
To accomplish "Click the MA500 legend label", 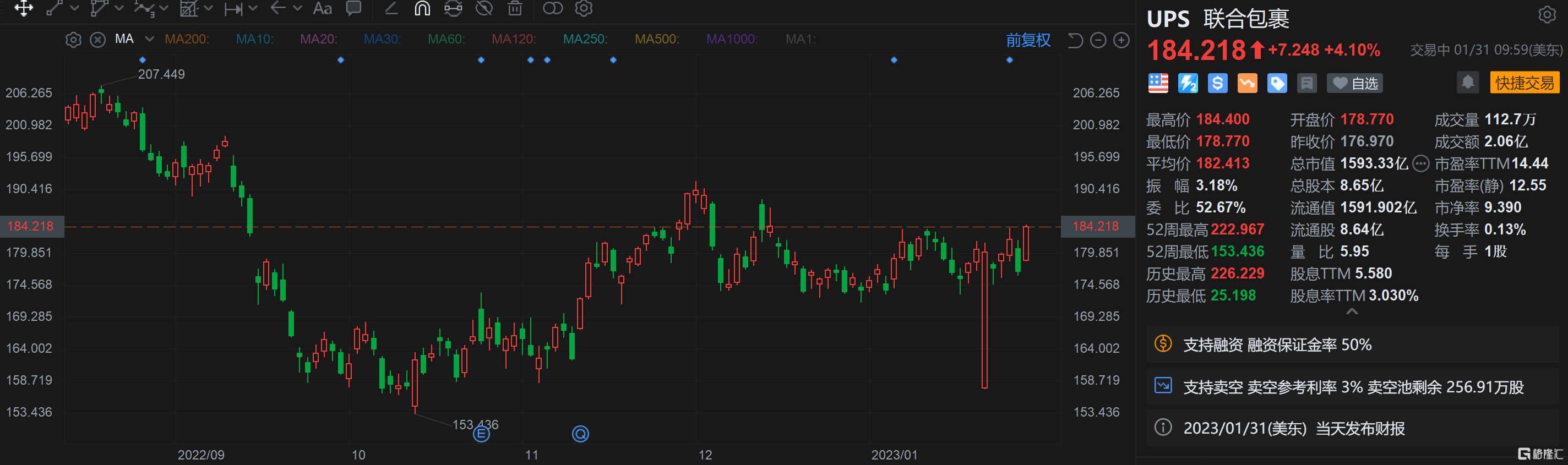I will tap(657, 40).
